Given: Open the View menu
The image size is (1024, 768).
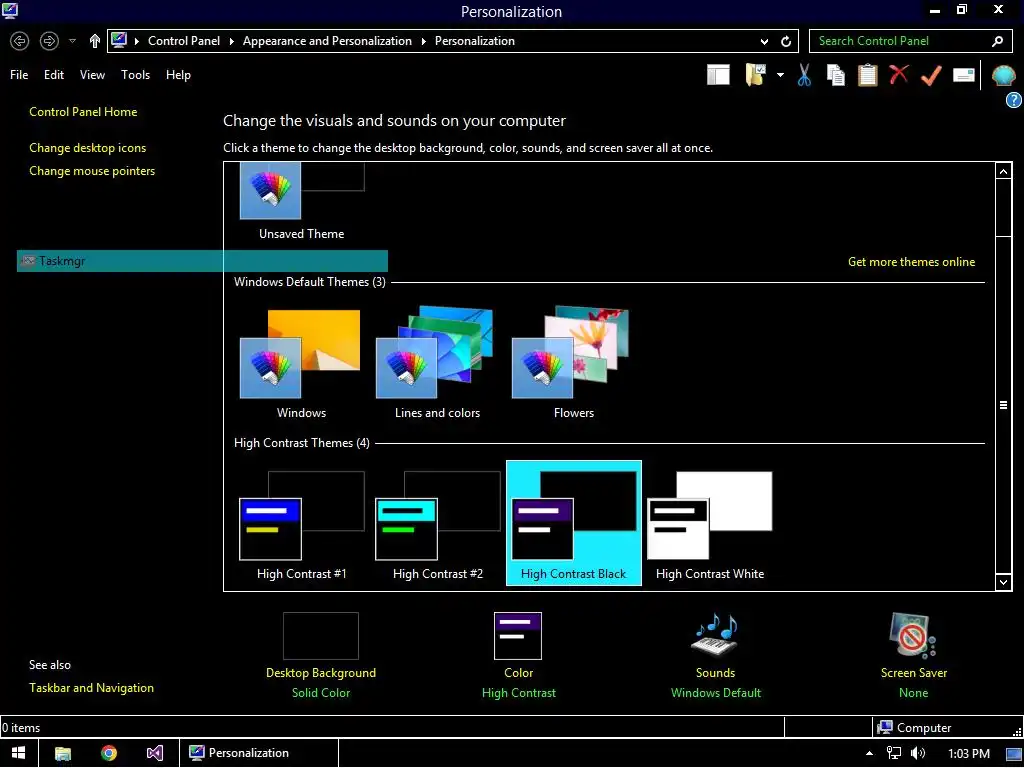Looking at the screenshot, I should 92,74.
